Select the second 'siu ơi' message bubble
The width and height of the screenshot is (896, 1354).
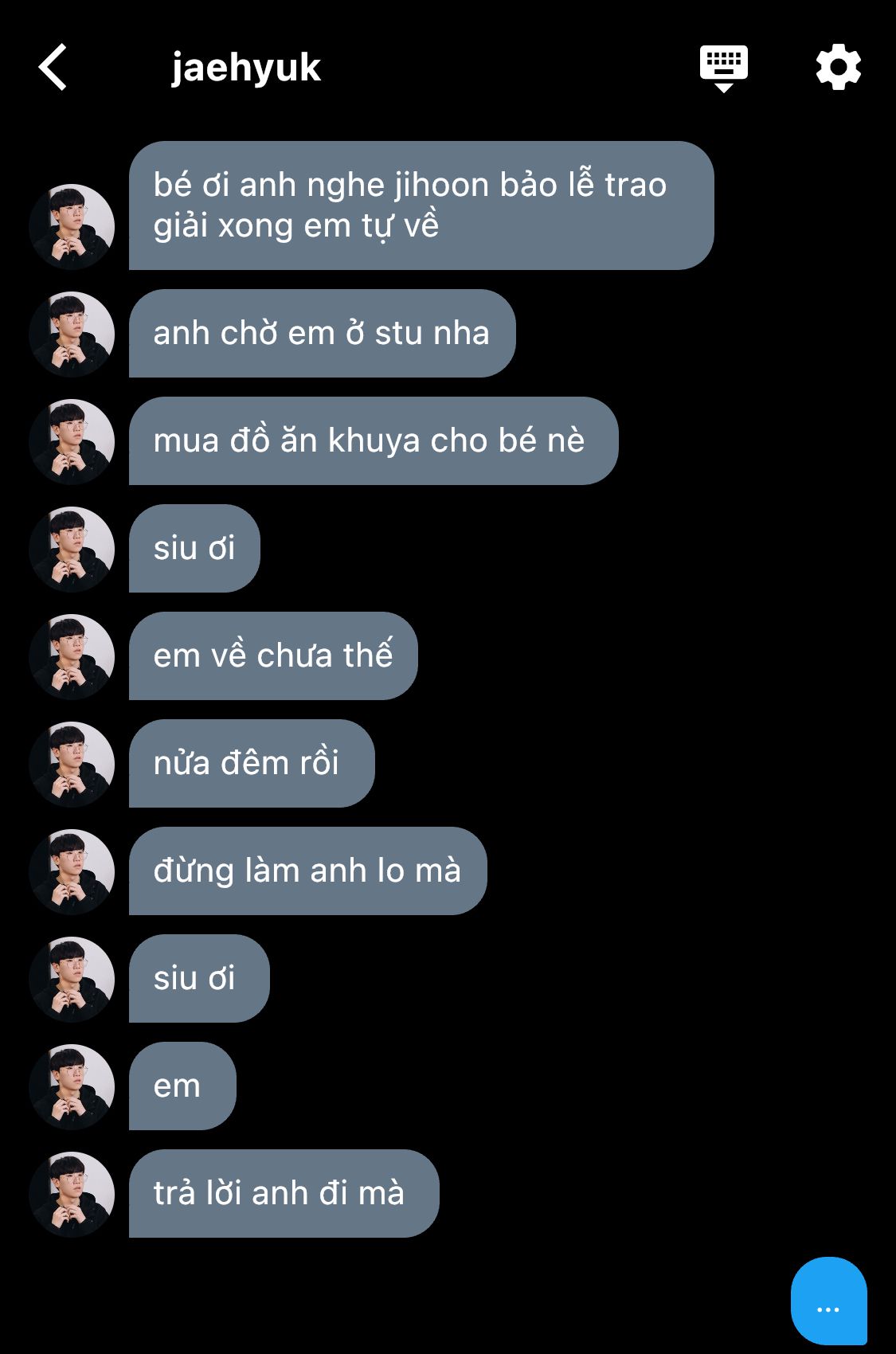coord(199,978)
